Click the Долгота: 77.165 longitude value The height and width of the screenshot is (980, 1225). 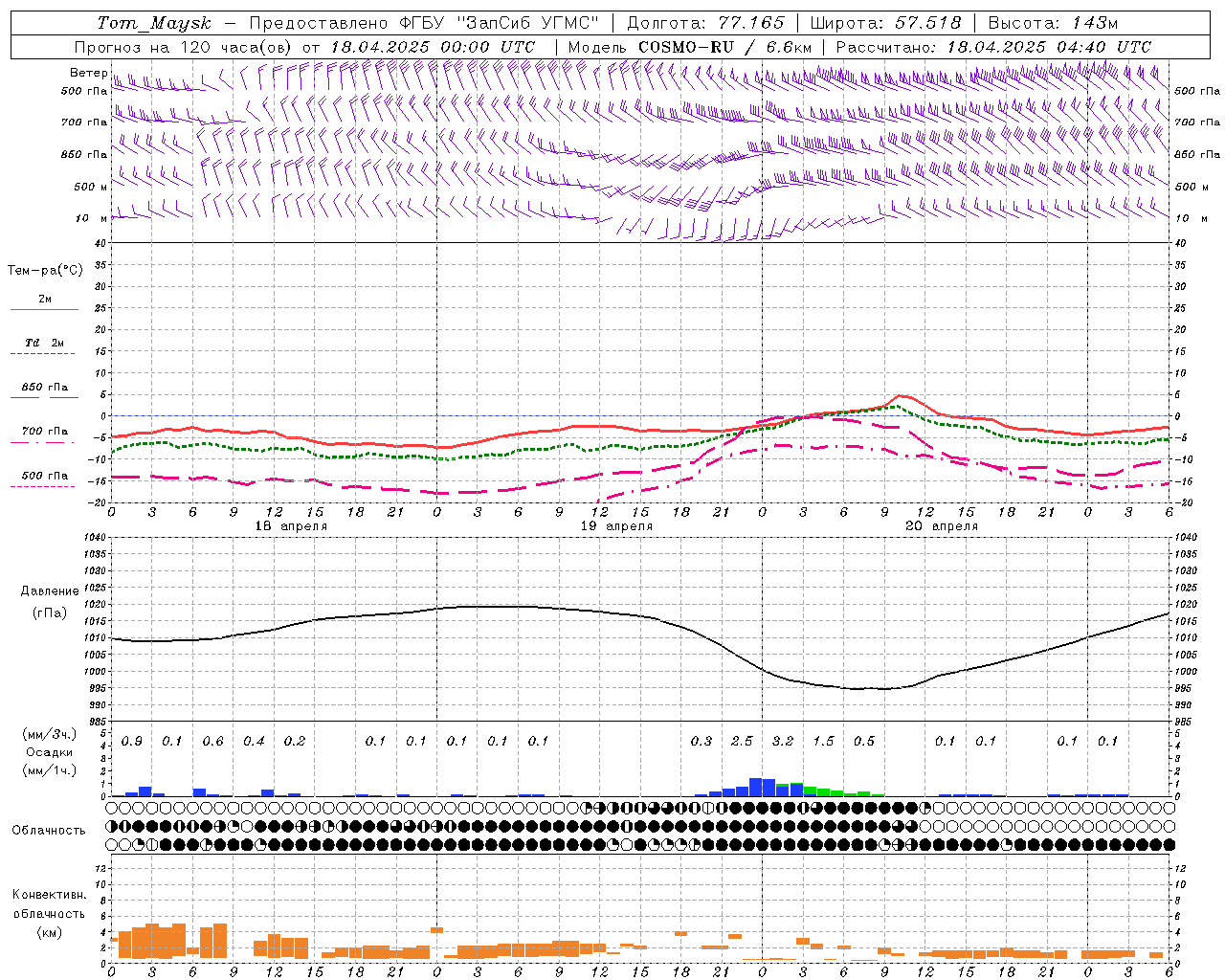pyautogui.click(x=705, y=23)
